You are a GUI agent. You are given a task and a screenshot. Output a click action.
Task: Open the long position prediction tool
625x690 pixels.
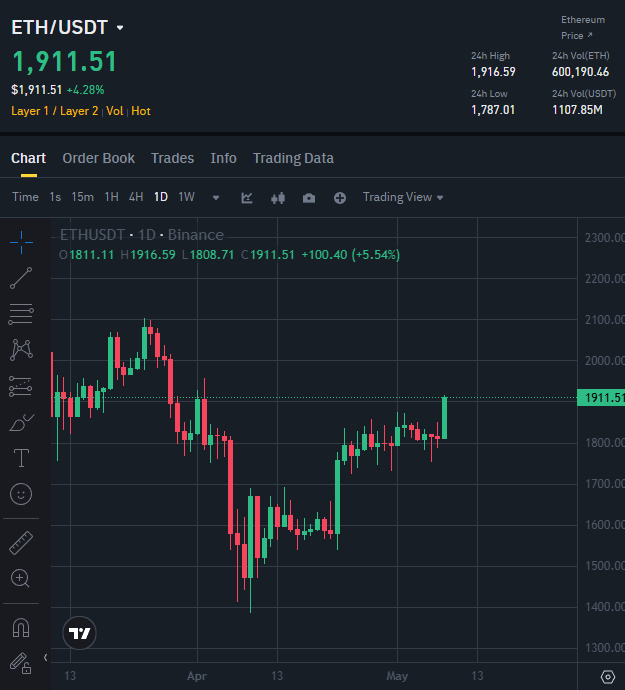click(x=21, y=386)
